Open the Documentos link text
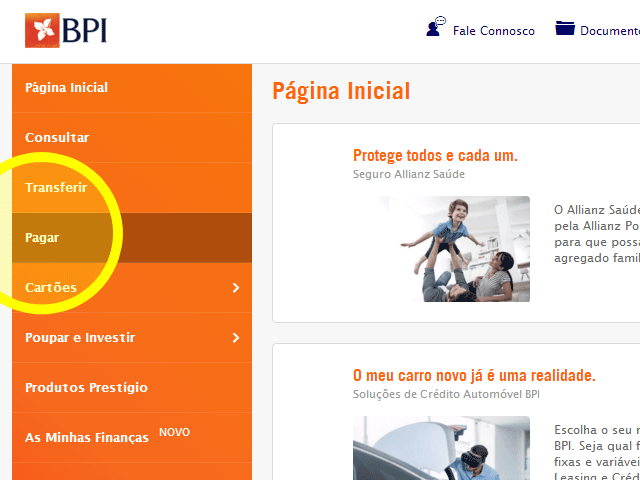Screen dimensions: 640x480 [x=610, y=31]
